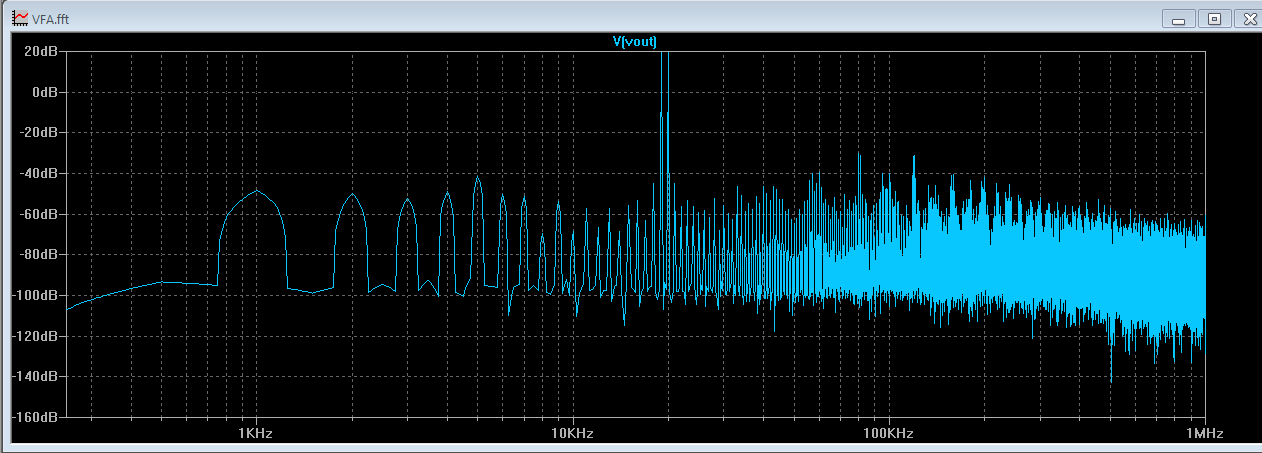Click the 1MHz frequency axis label
Viewport: 1262px width, 453px height.
(1204, 434)
